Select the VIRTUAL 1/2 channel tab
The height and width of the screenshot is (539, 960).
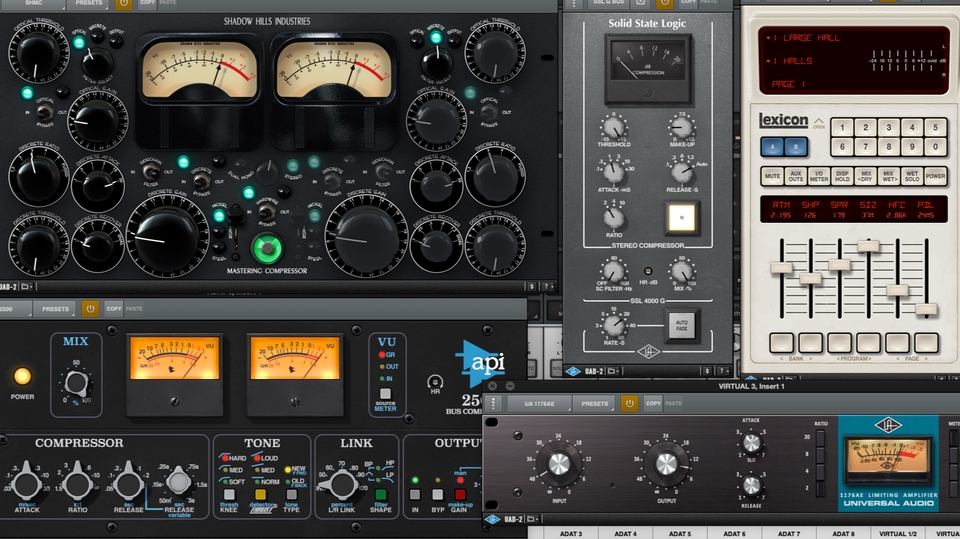pos(898,533)
